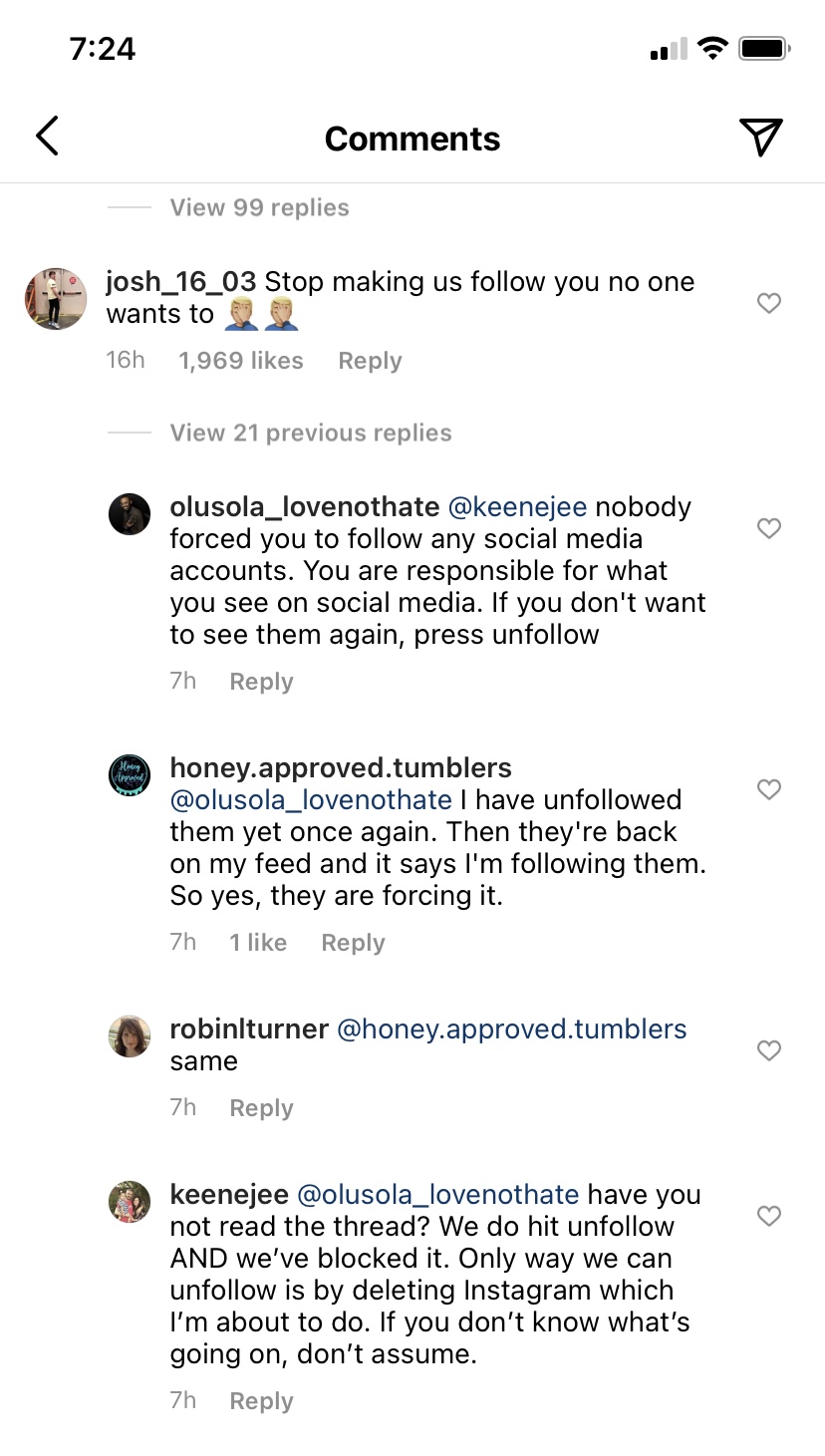Tap the heart beside robinlturner's reply
Screen dimensions: 825x1456
click(x=769, y=1050)
